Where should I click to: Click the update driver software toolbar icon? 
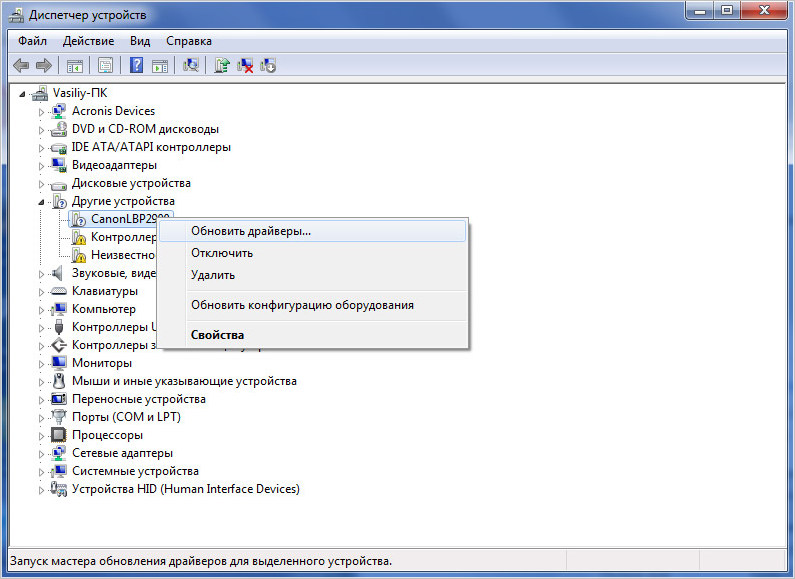pyautogui.click(x=222, y=65)
